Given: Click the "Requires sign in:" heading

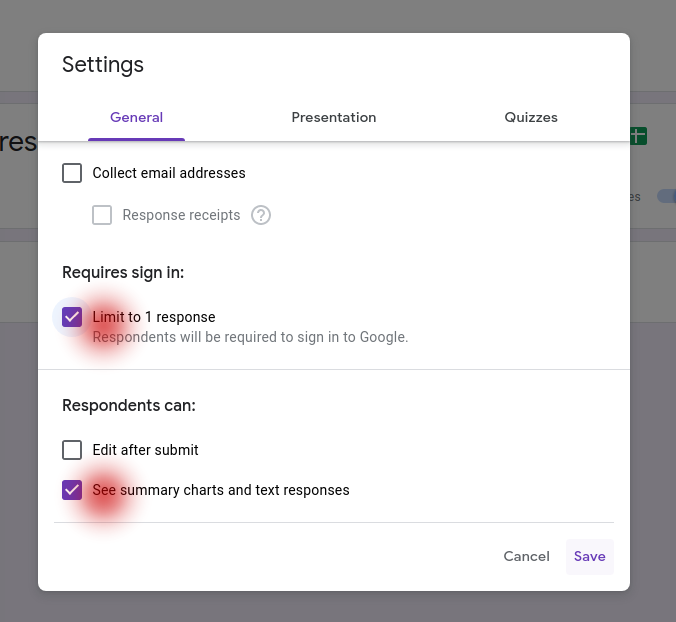Looking at the screenshot, I should click(x=123, y=272).
